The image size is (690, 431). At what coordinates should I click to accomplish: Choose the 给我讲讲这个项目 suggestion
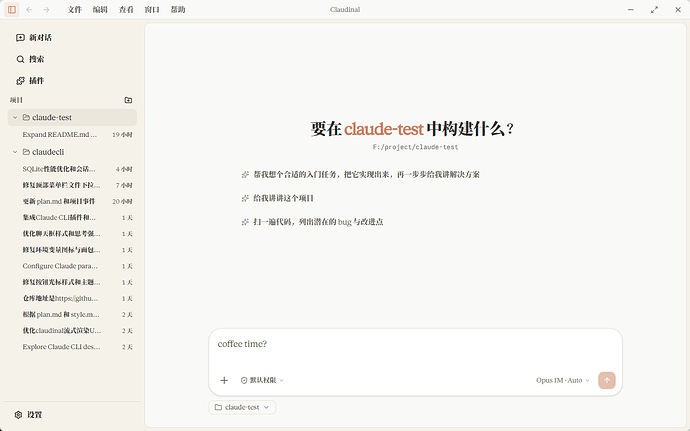click(277, 198)
